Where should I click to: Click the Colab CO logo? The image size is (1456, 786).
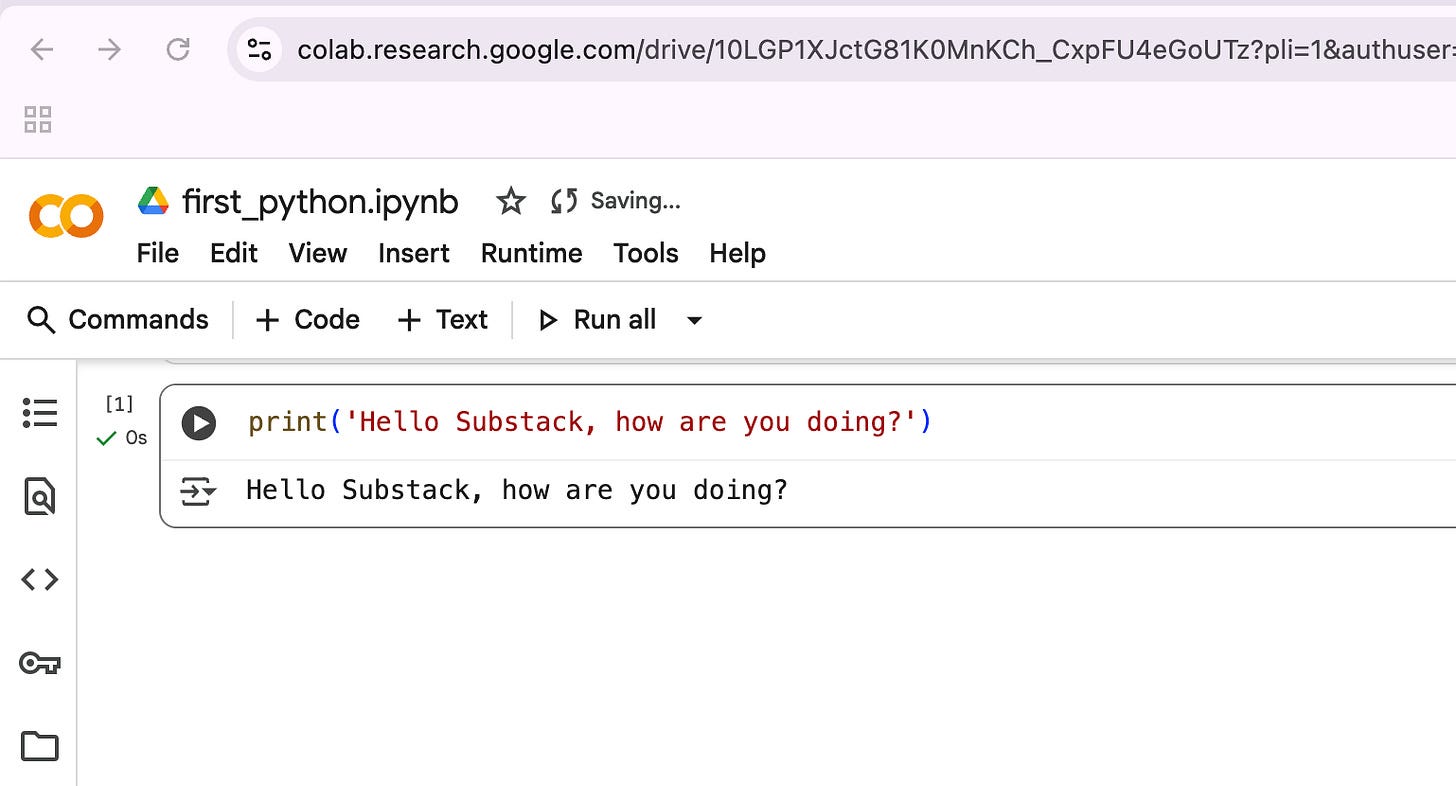coord(66,215)
